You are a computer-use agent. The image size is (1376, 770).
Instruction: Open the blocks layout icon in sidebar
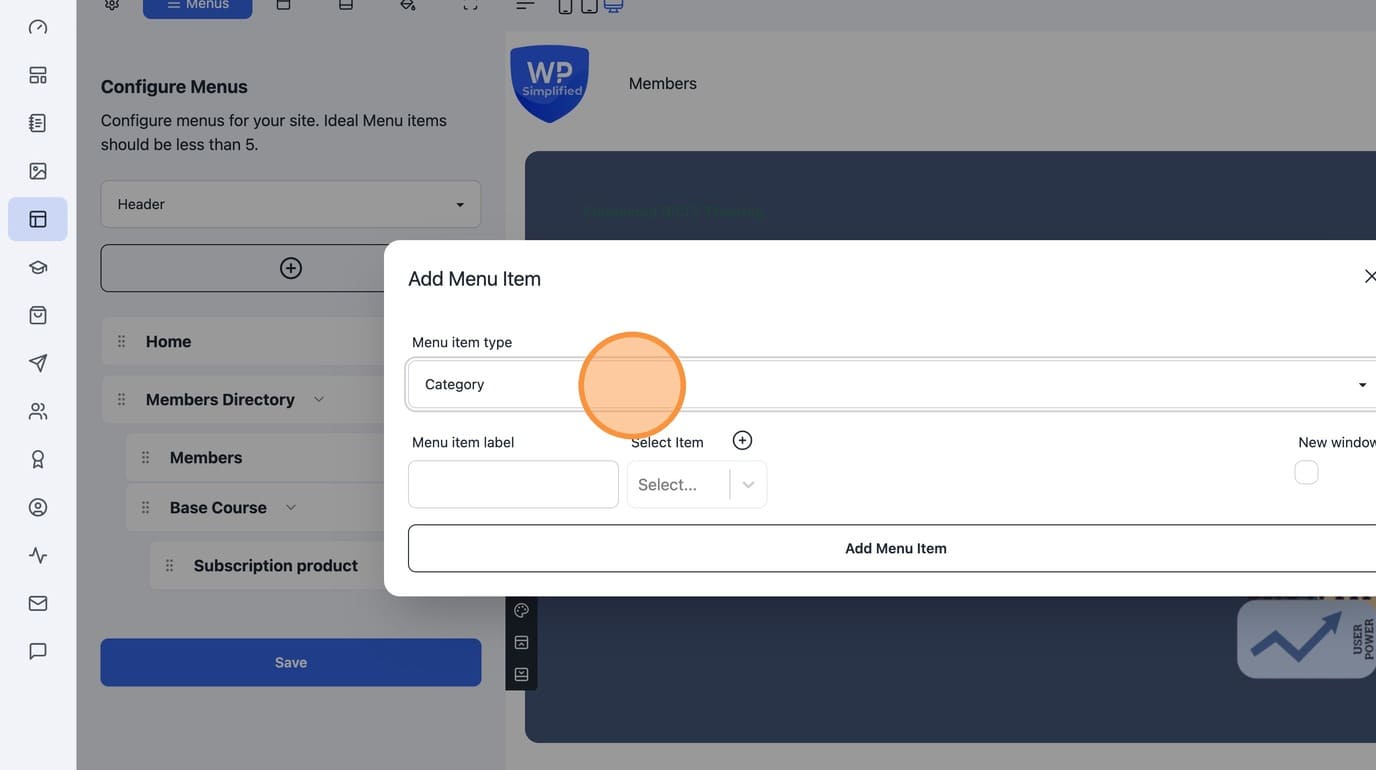(x=38, y=75)
